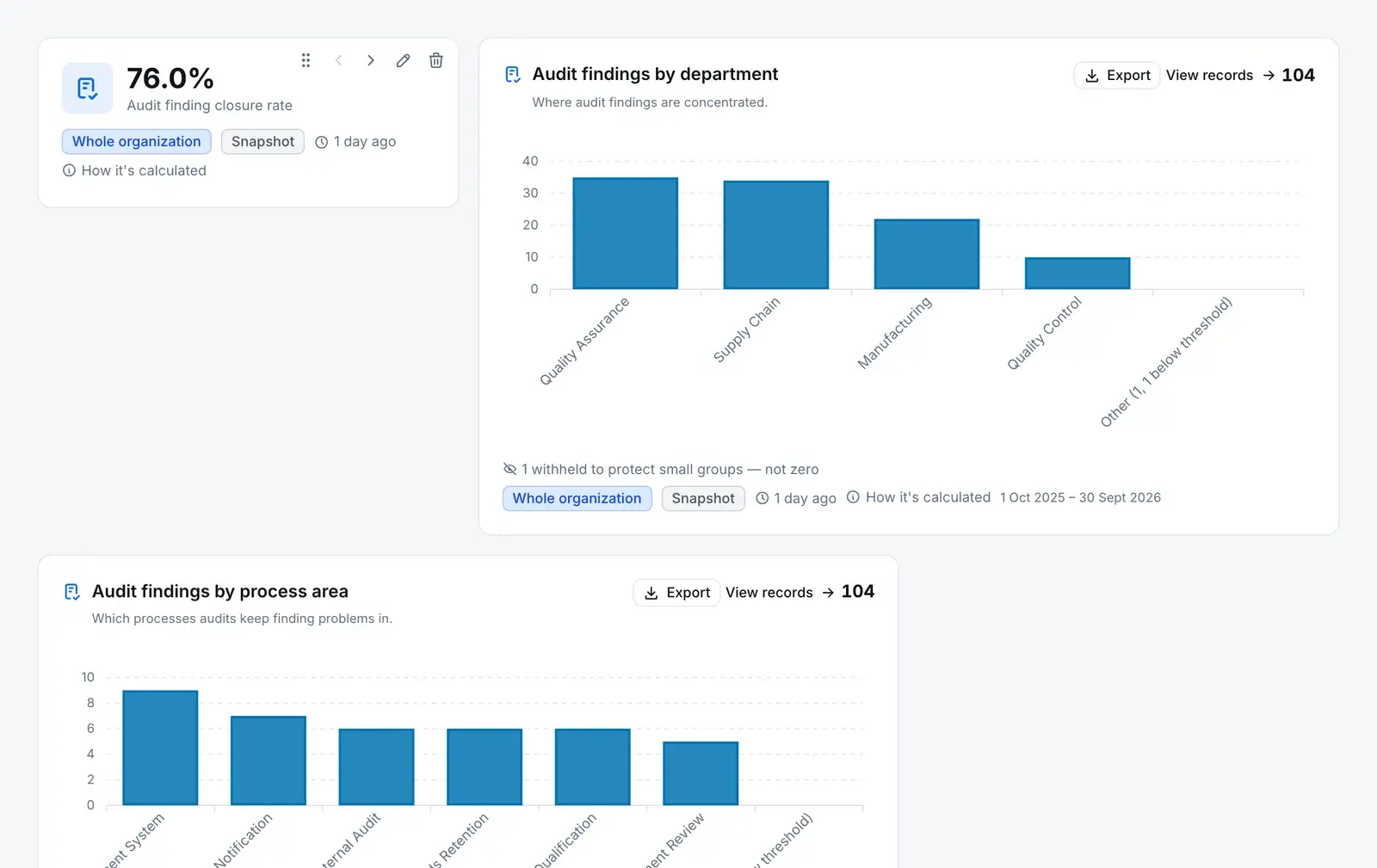Click clock icon next to 1 day ago on closure card

322,142
